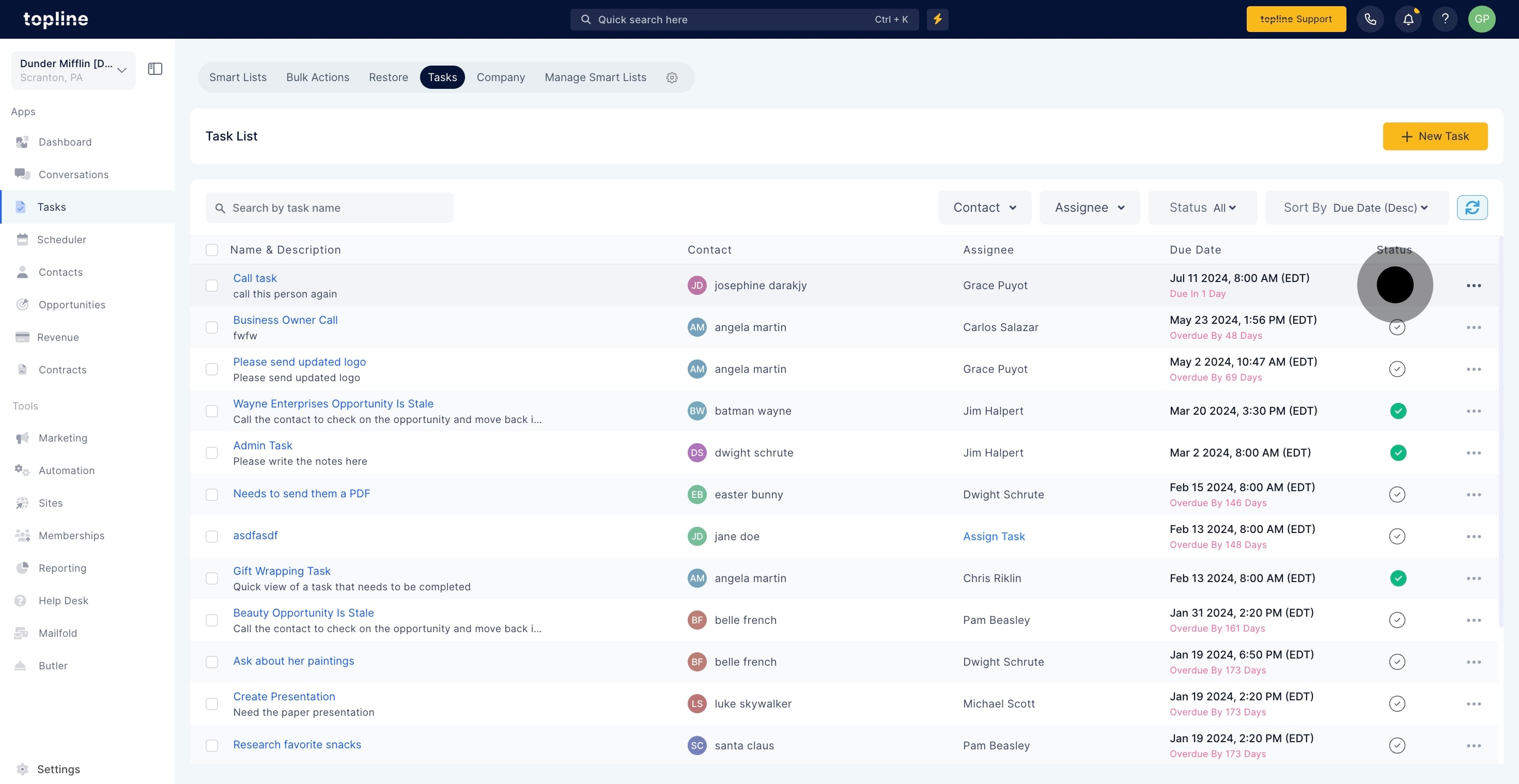Click the phone dialer icon
The width and height of the screenshot is (1519, 784).
click(x=1370, y=20)
